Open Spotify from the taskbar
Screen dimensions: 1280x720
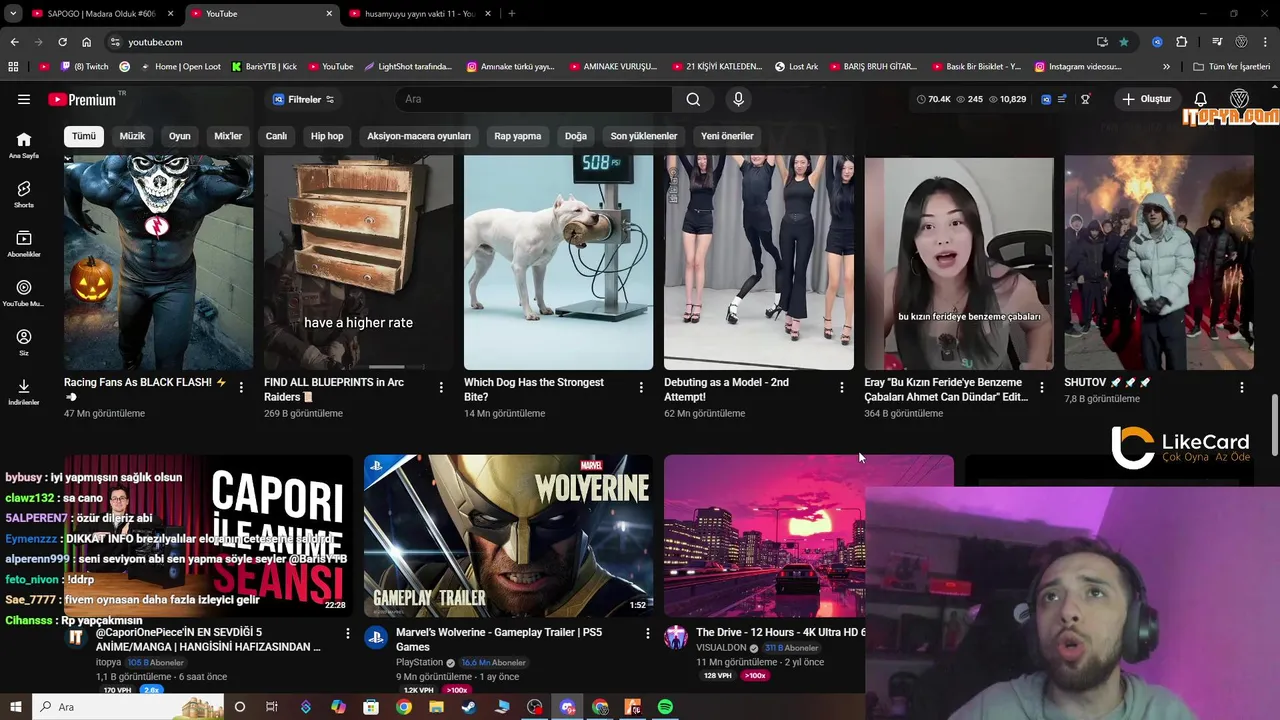[665, 707]
